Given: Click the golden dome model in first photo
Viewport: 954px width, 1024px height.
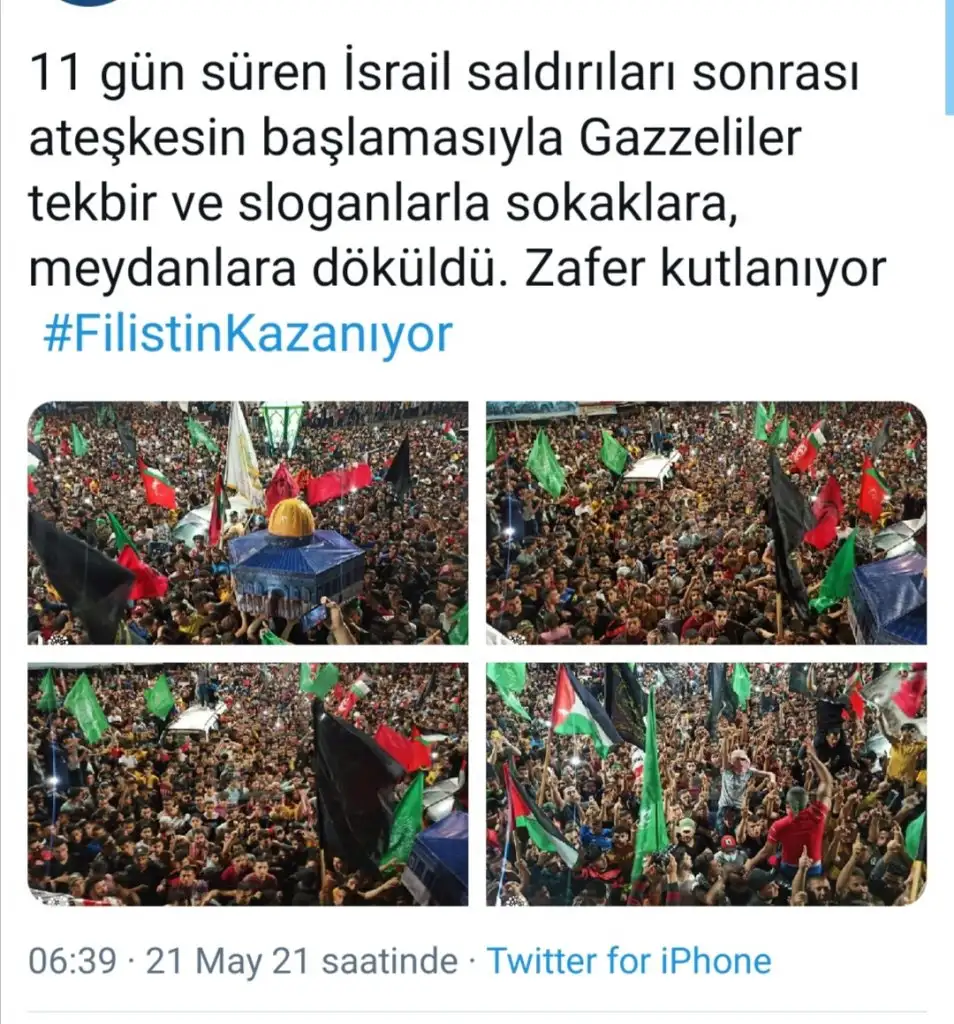Looking at the screenshot, I should (292, 519).
